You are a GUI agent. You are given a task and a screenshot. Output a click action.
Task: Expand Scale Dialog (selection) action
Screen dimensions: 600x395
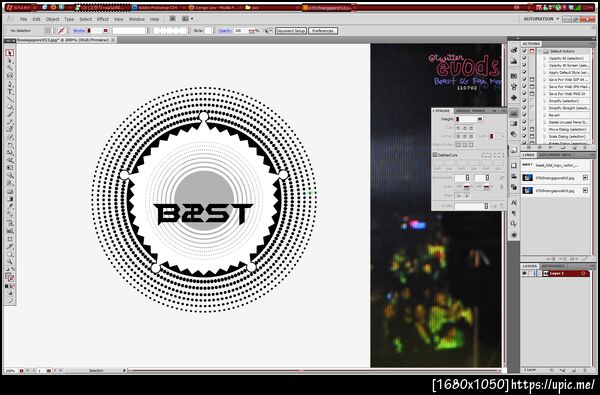[x=545, y=137]
